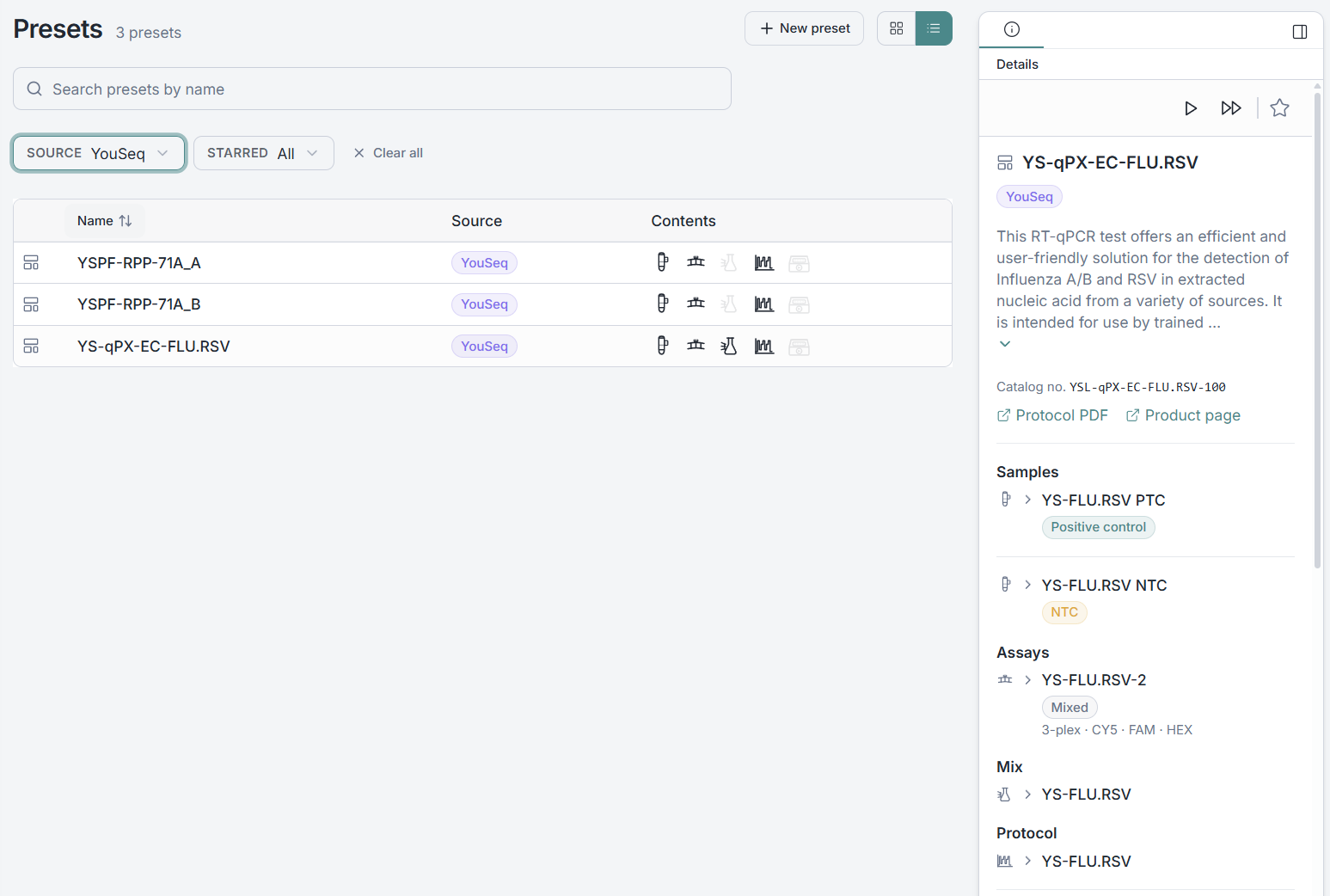Viewport: 1330px width, 896px height.
Task: Click the Mixed assay badge
Action: 1070,708
